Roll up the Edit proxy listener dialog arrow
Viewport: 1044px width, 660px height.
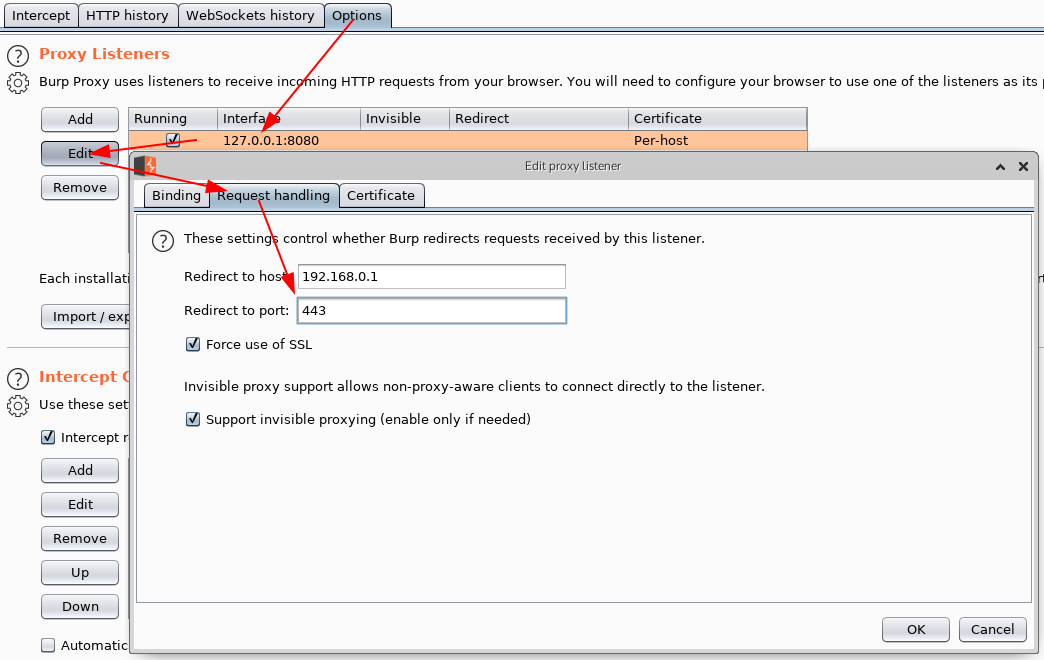tap(1000, 167)
